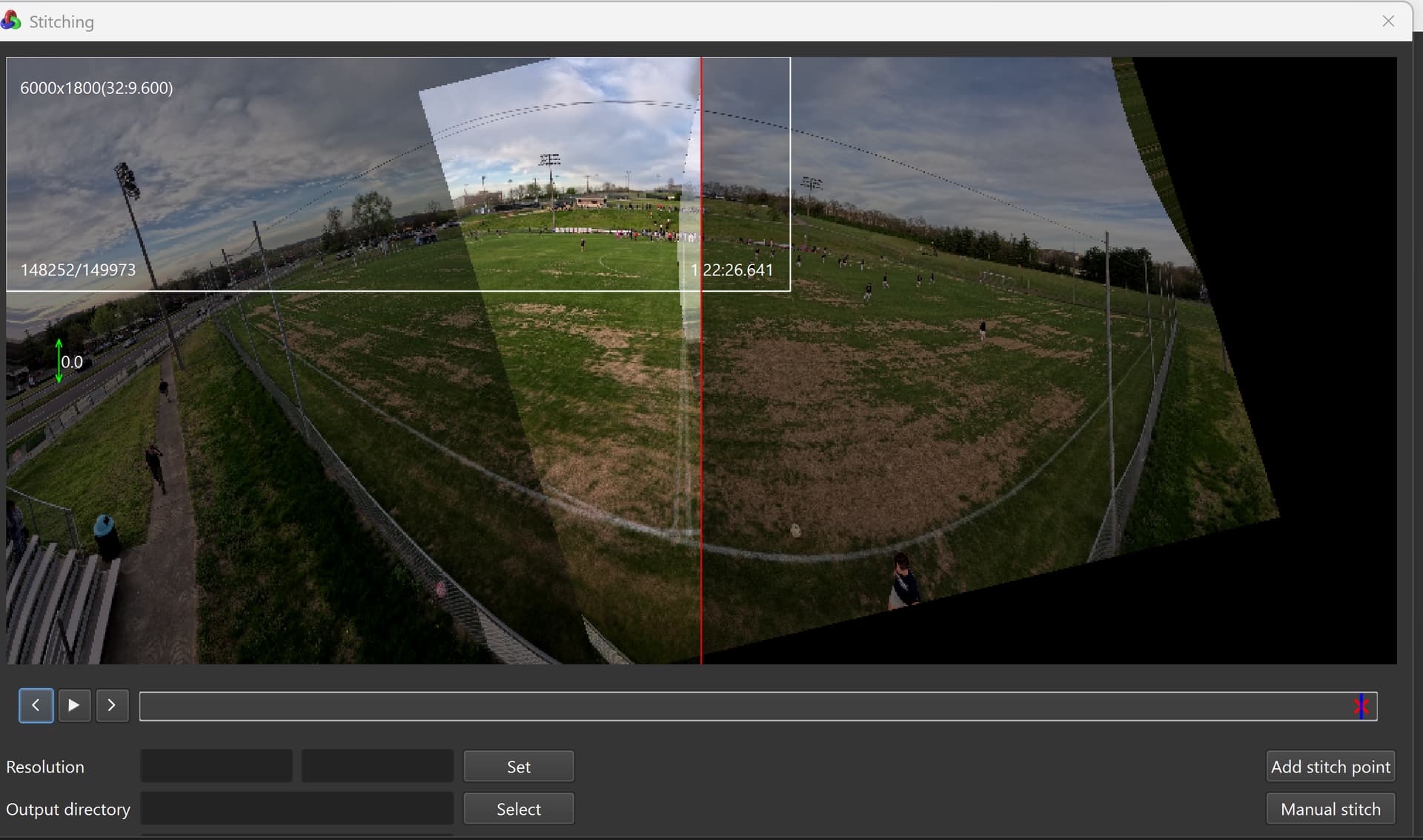This screenshot has width=1423, height=840.
Task: Focus the second Resolution input field
Action: (x=377, y=767)
